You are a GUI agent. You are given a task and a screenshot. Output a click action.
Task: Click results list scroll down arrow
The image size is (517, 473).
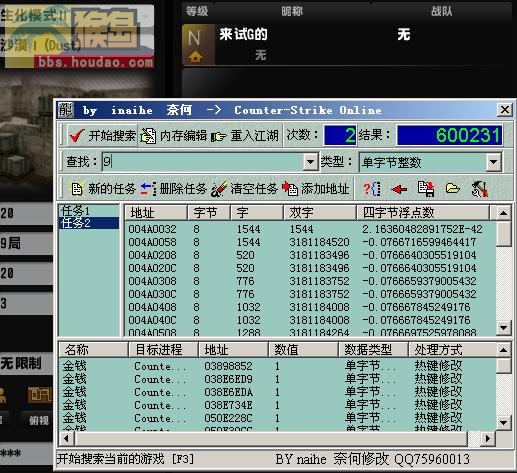pyautogui.click(x=503, y=327)
